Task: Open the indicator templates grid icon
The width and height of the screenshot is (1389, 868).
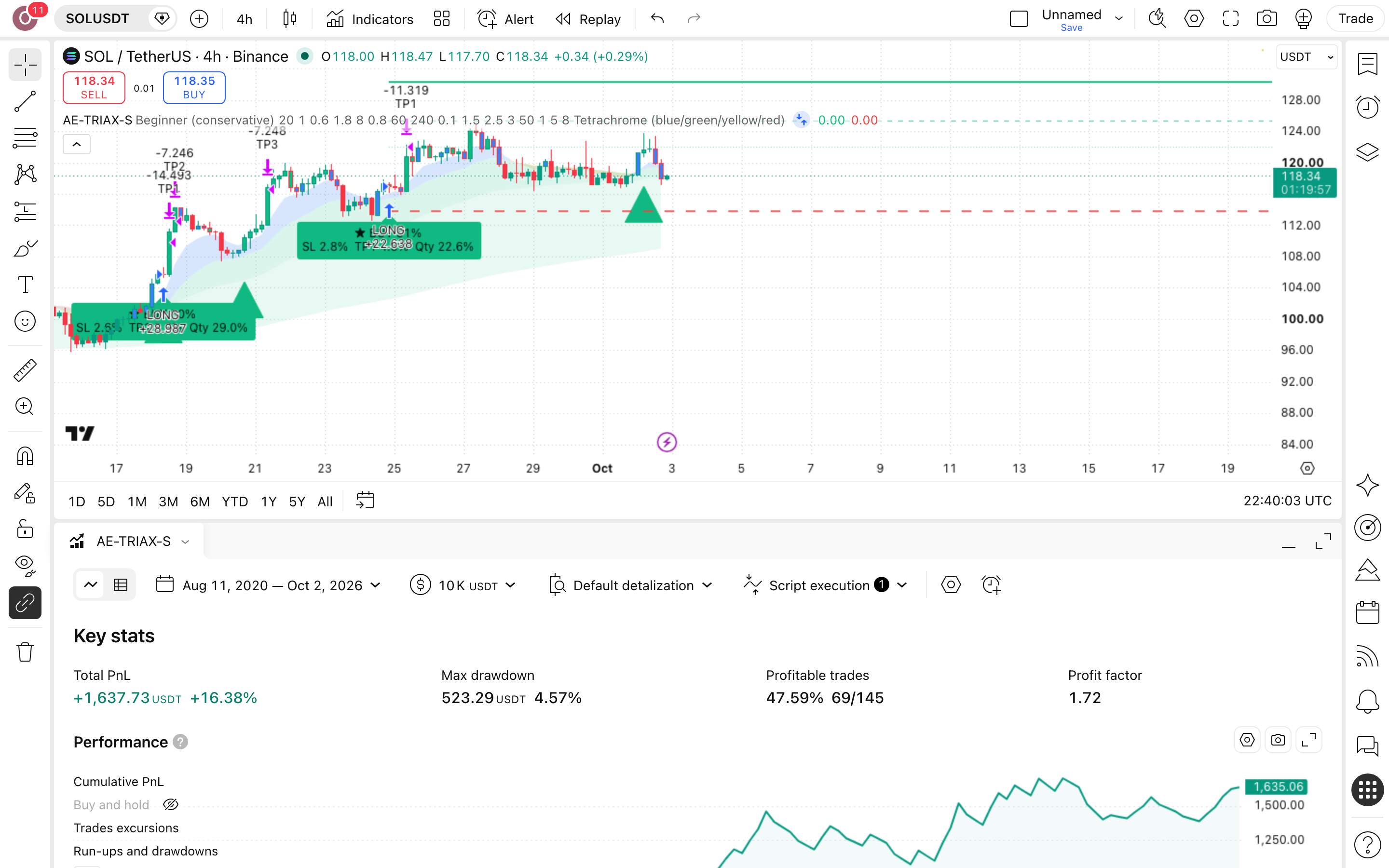Action: (441, 19)
